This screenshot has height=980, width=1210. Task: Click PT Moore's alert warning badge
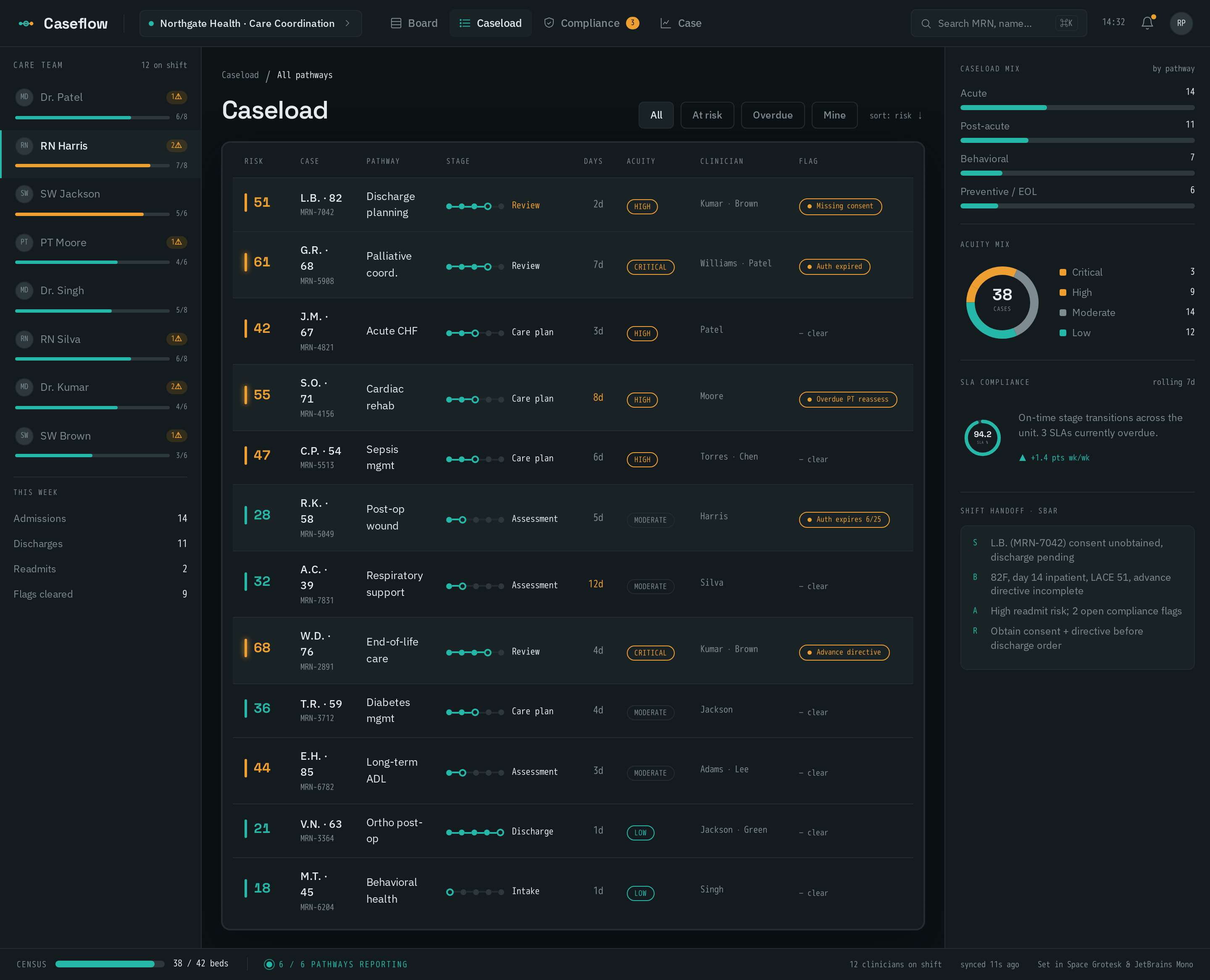(x=176, y=242)
